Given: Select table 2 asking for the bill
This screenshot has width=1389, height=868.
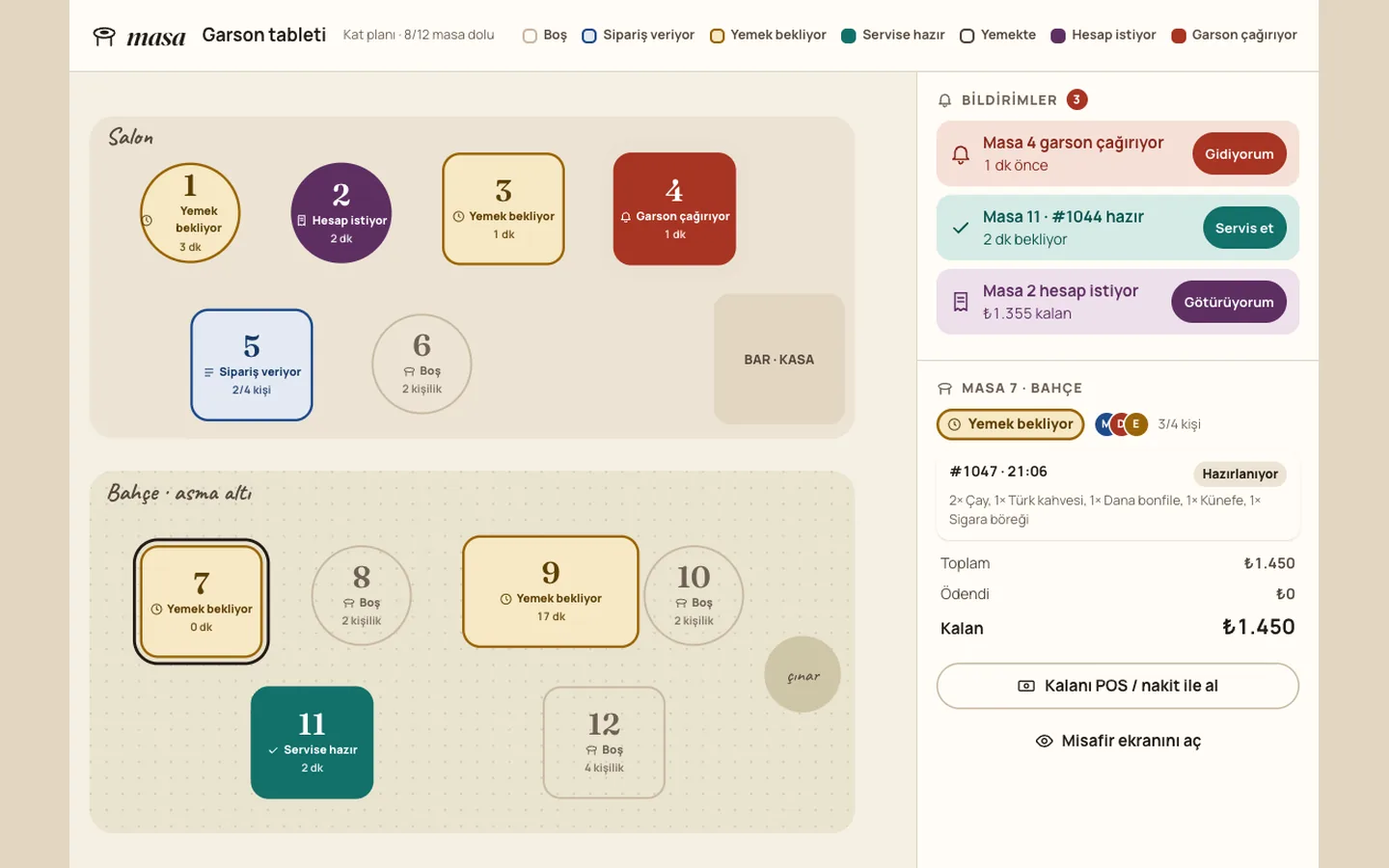Looking at the screenshot, I should point(341,213).
